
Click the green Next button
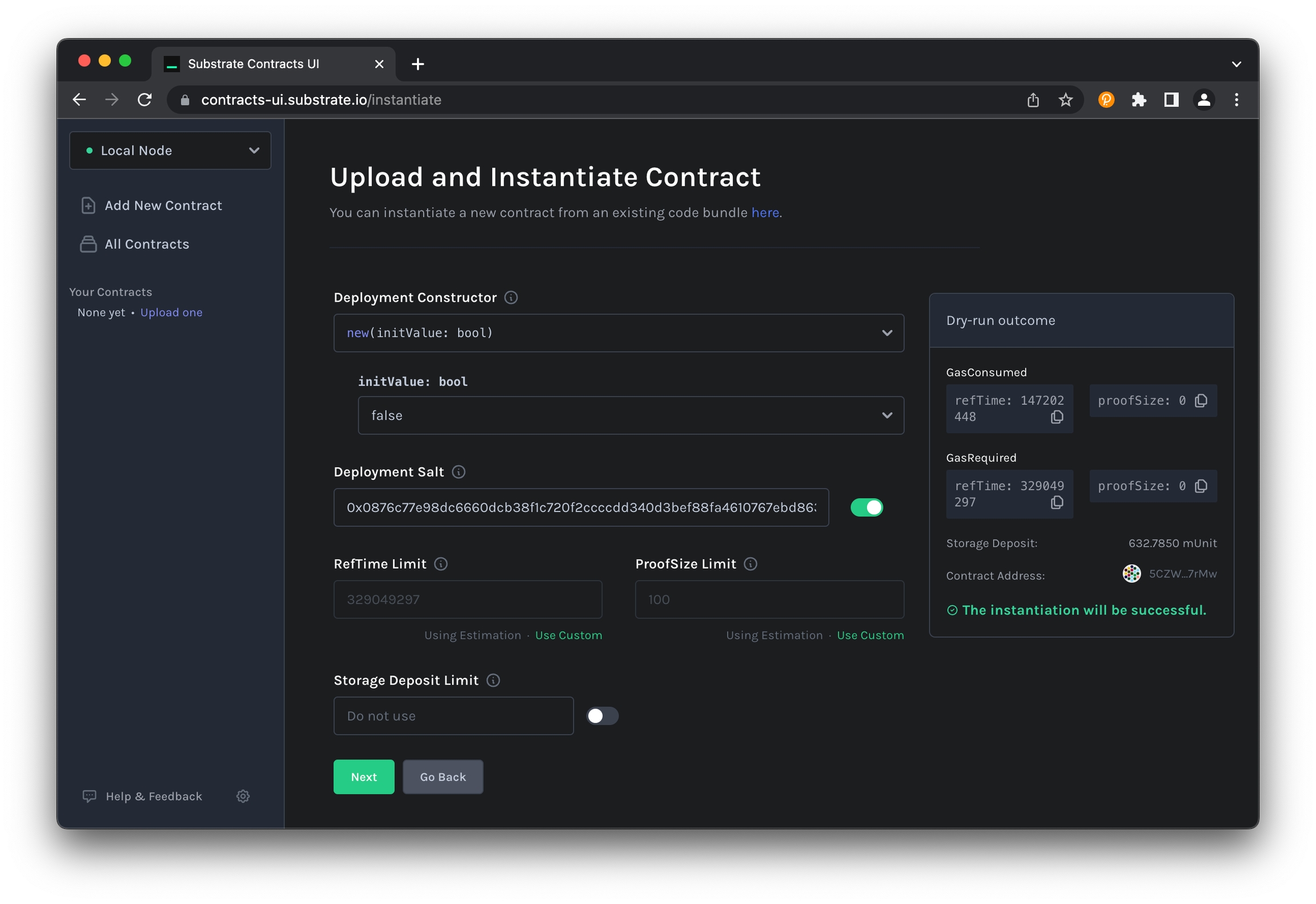click(364, 777)
